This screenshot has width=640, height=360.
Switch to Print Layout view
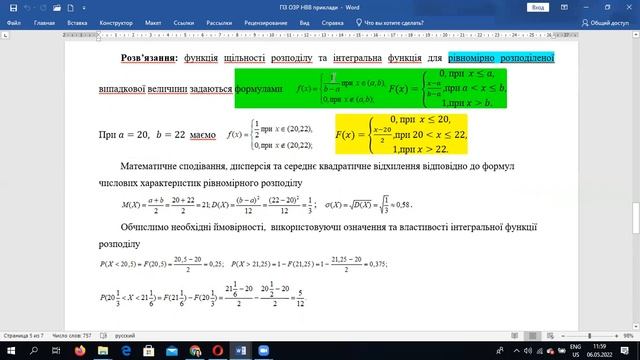(533, 336)
